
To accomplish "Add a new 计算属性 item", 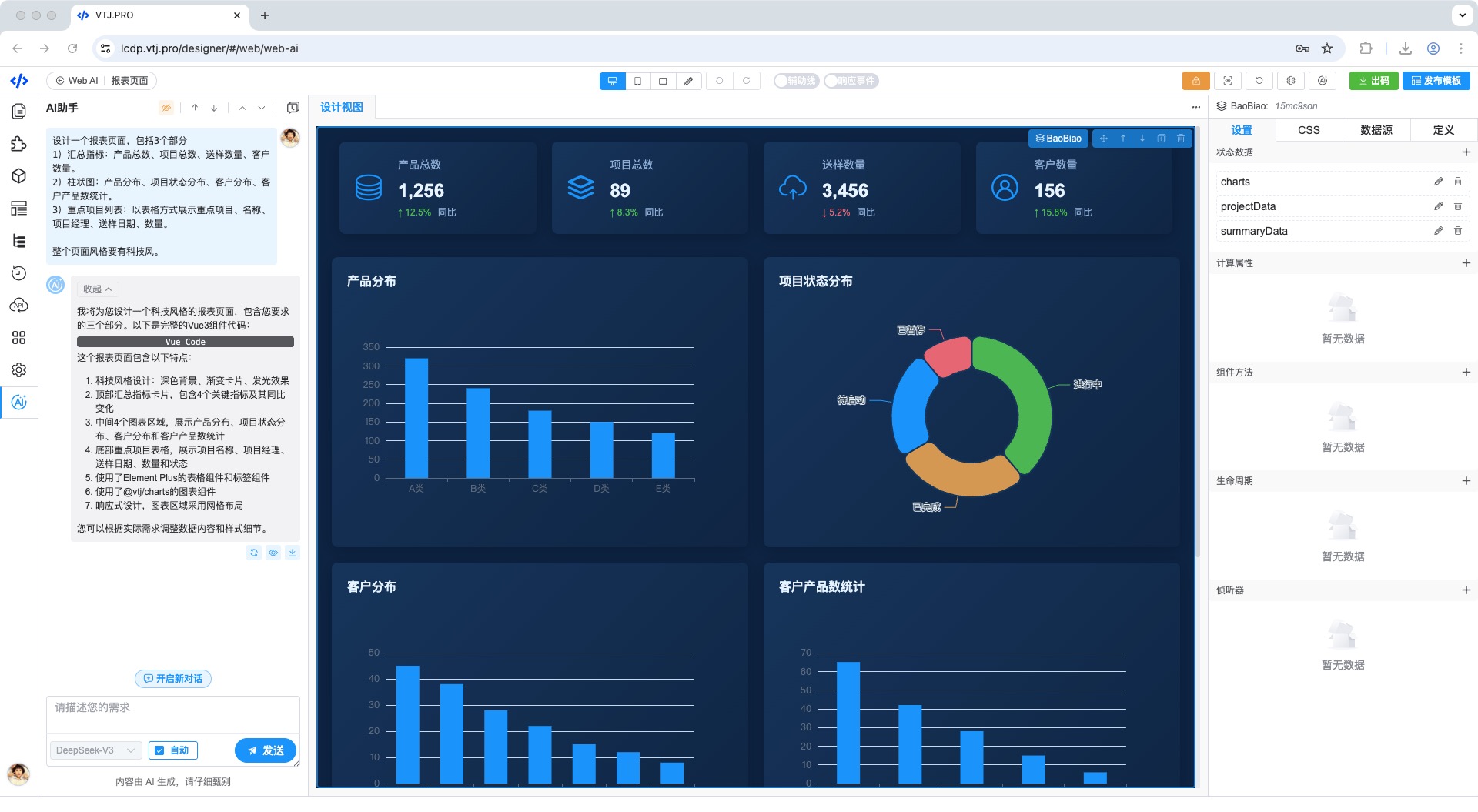I will [1466, 263].
